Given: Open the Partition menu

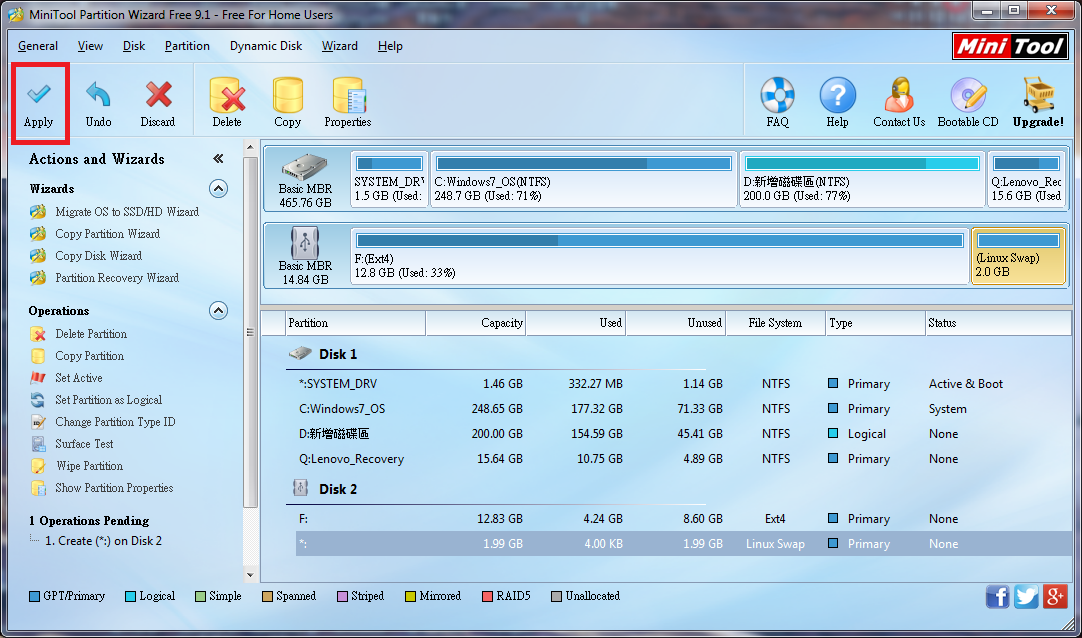Looking at the screenshot, I should click(187, 46).
